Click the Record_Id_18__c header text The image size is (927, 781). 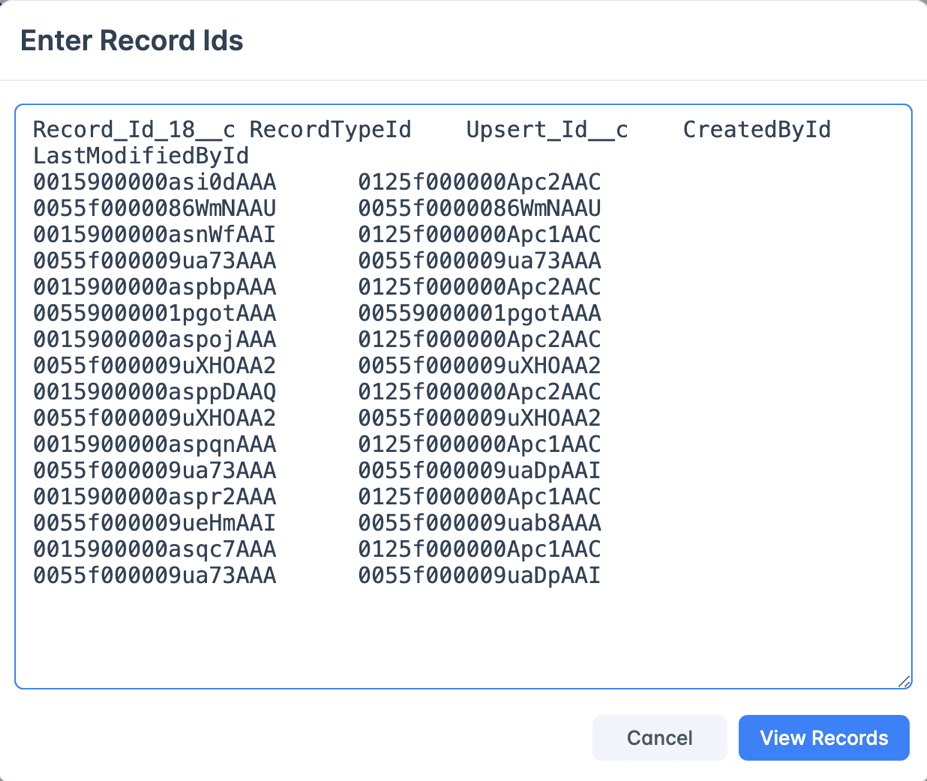click(x=134, y=129)
